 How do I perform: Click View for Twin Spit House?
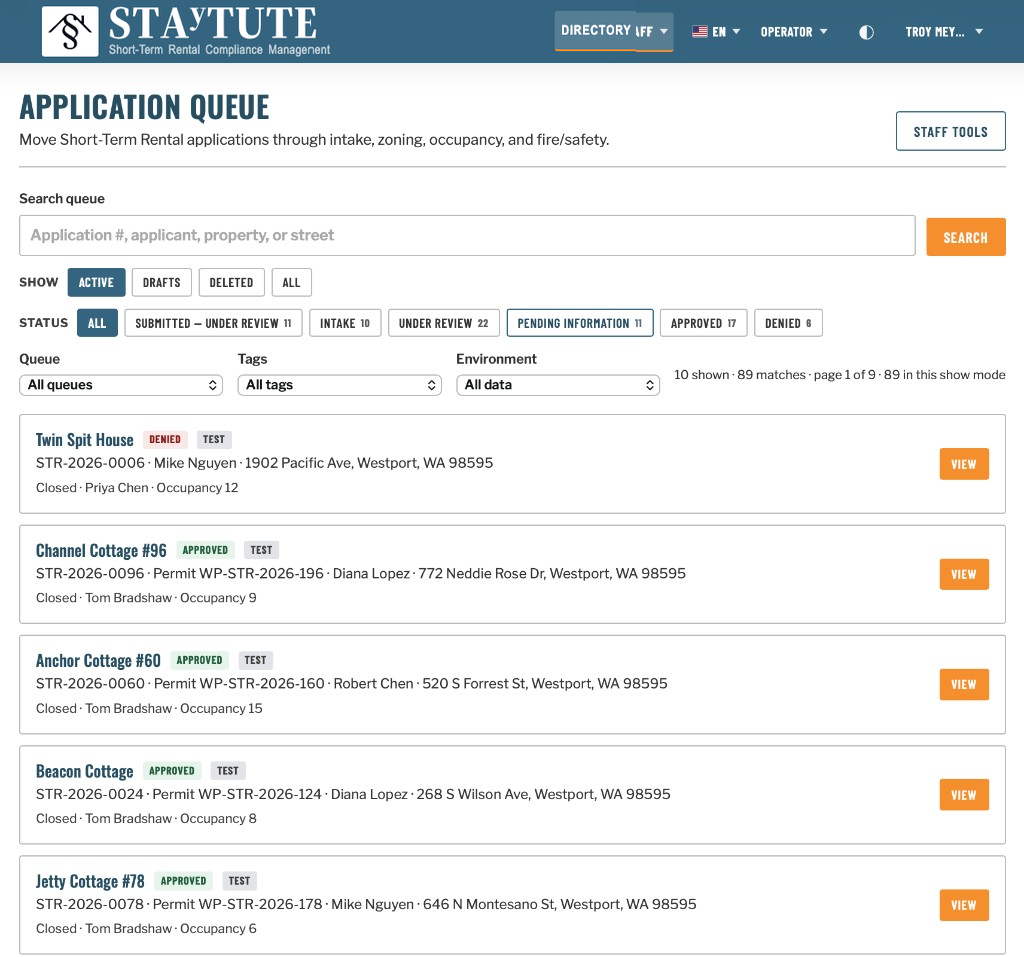[964, 464]
